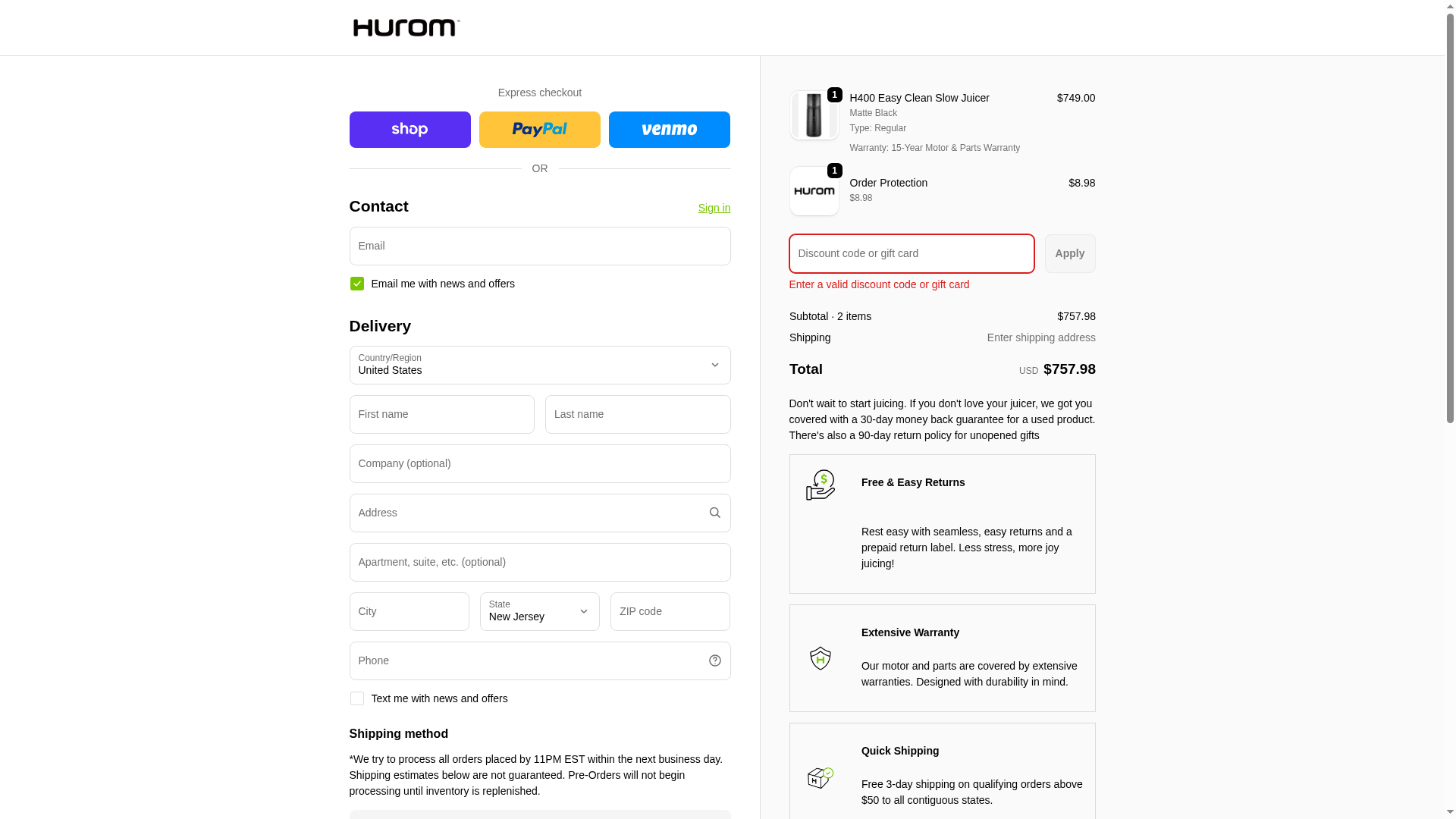
Task: Click the address search magnifier icon
Action: [x=714, y=513]
